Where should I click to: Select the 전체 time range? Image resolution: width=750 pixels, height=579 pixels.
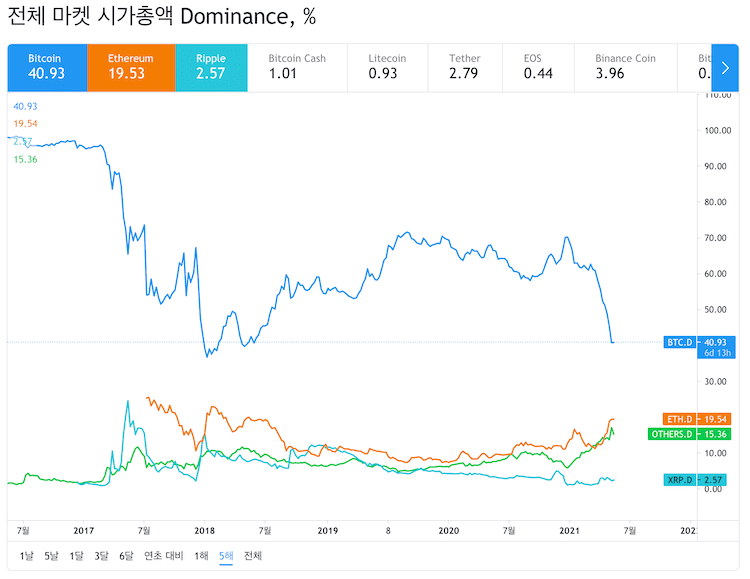click(253, 556)
